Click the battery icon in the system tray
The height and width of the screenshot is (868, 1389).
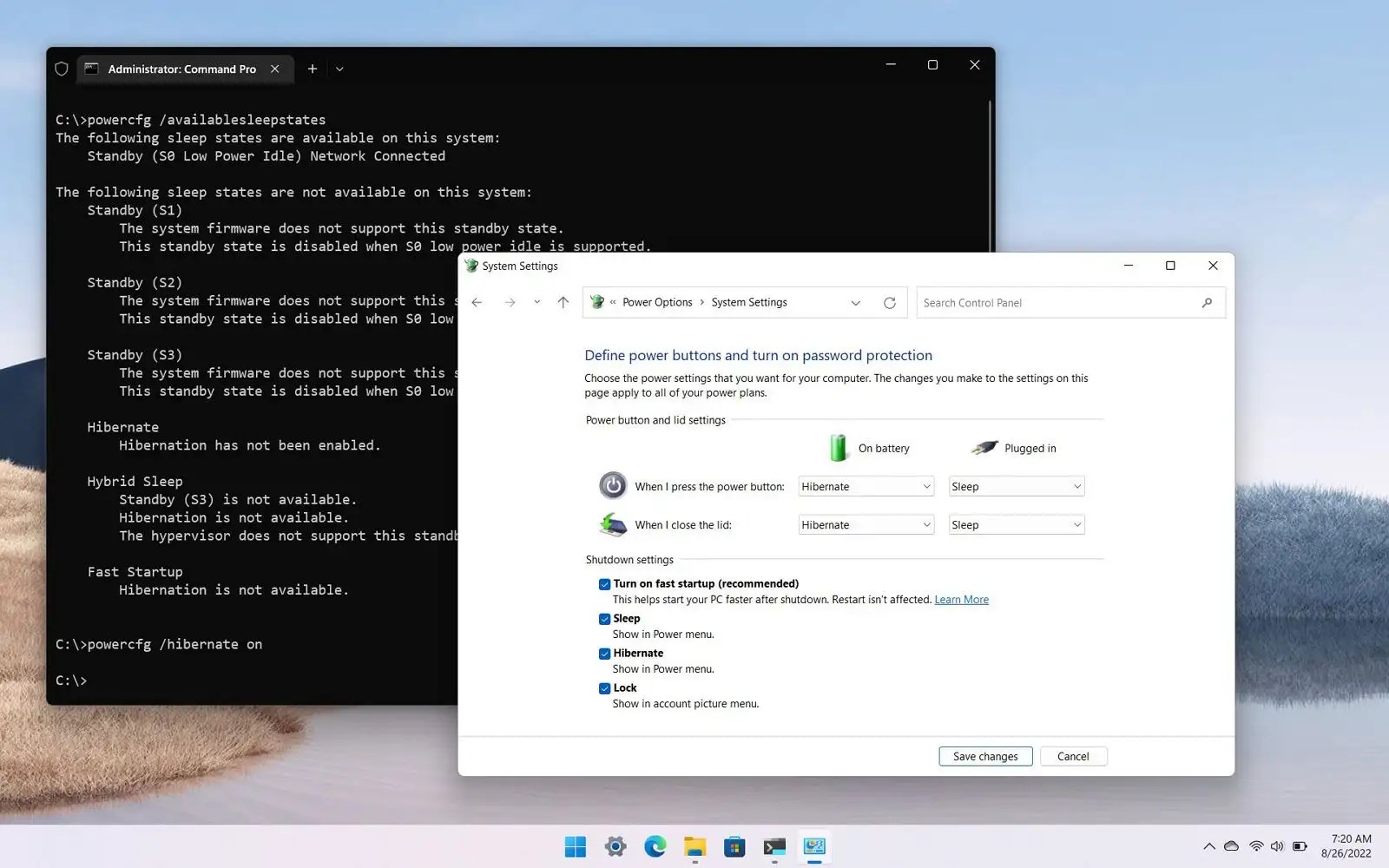pos(1299,846)
